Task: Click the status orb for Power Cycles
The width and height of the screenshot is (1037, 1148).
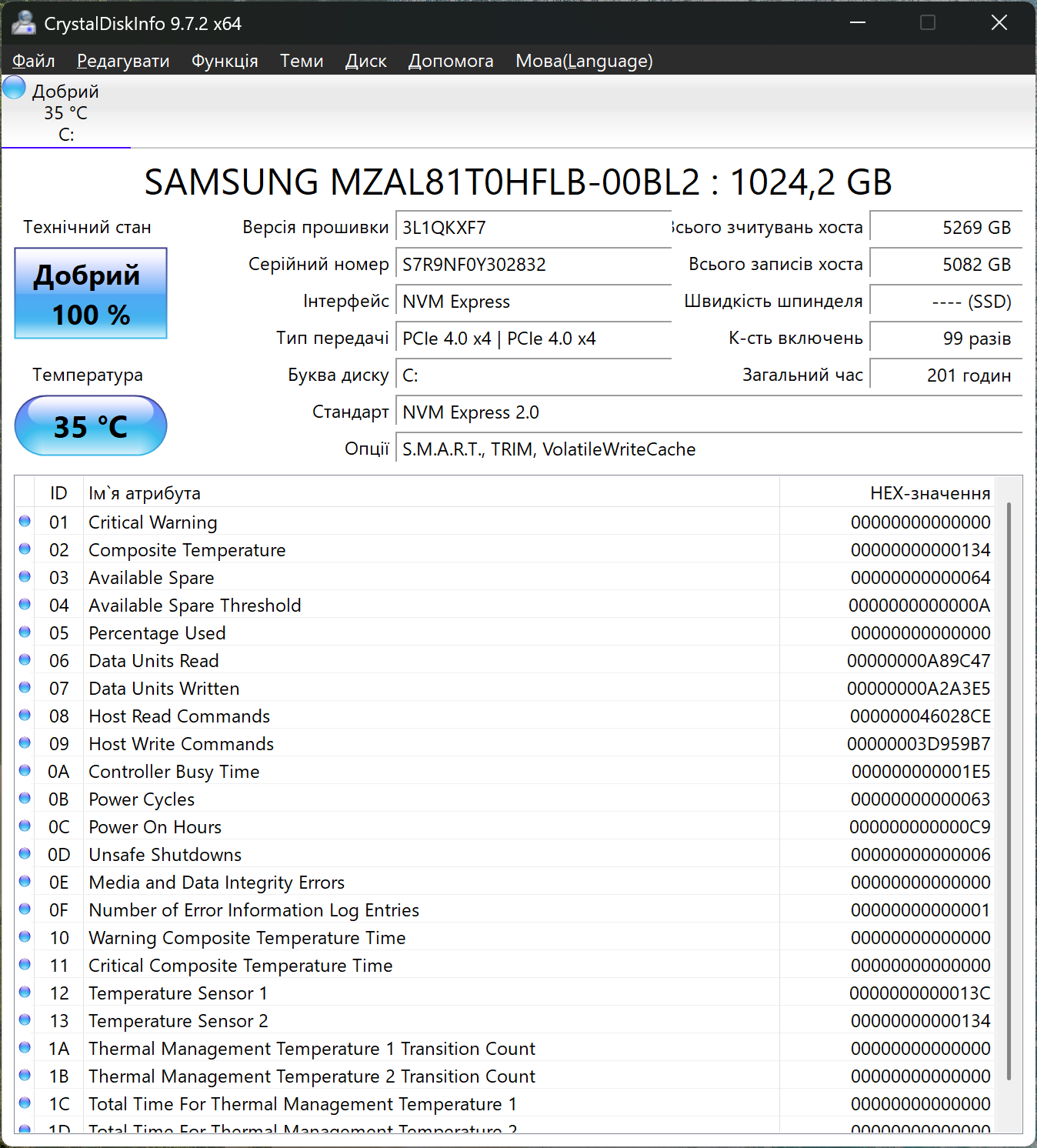Action: tap(25, 799)
